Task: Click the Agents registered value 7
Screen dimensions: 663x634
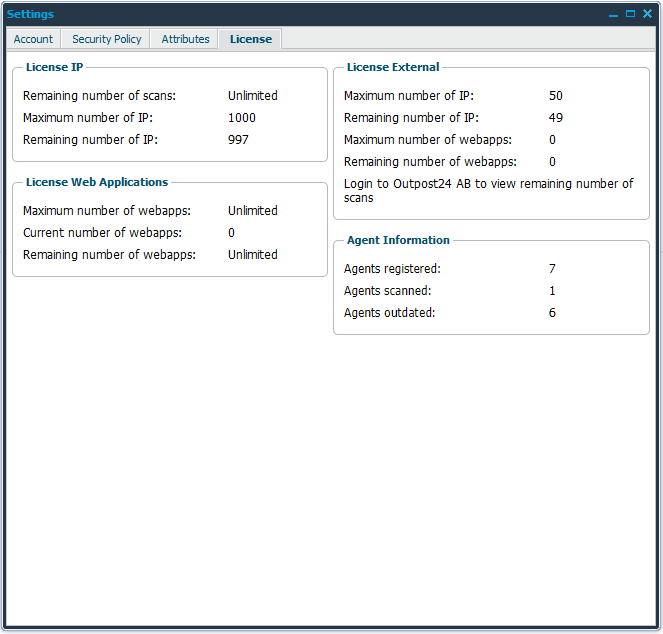Action: click(x=552, y=269)
